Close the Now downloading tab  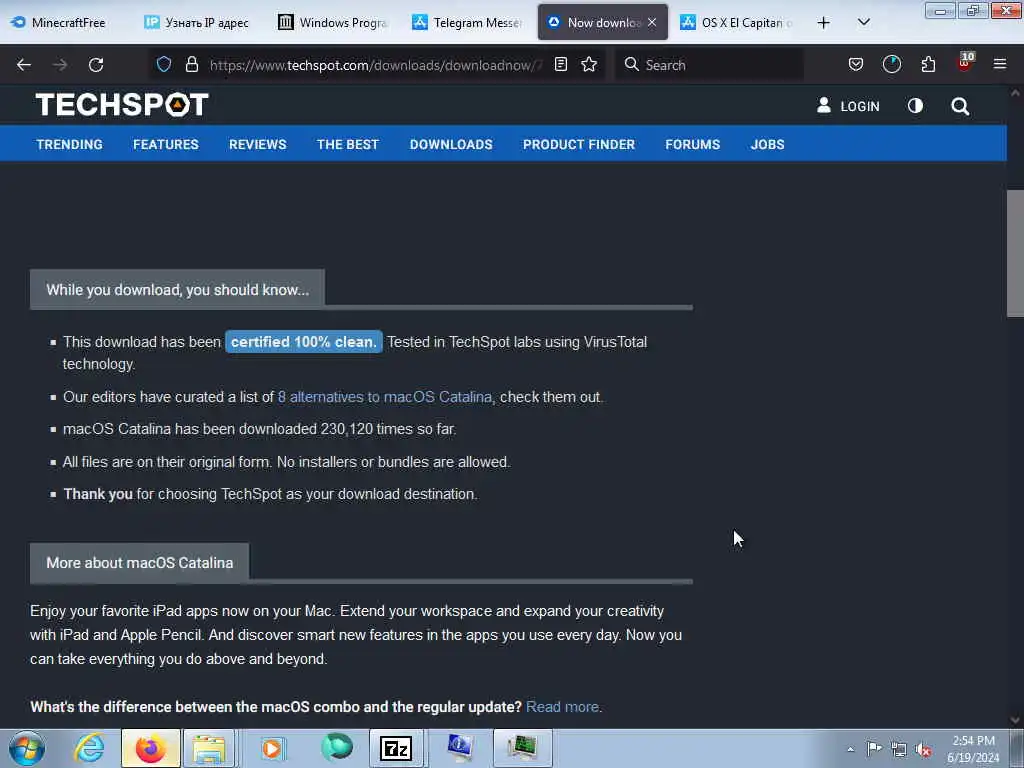tap(652, 22)
